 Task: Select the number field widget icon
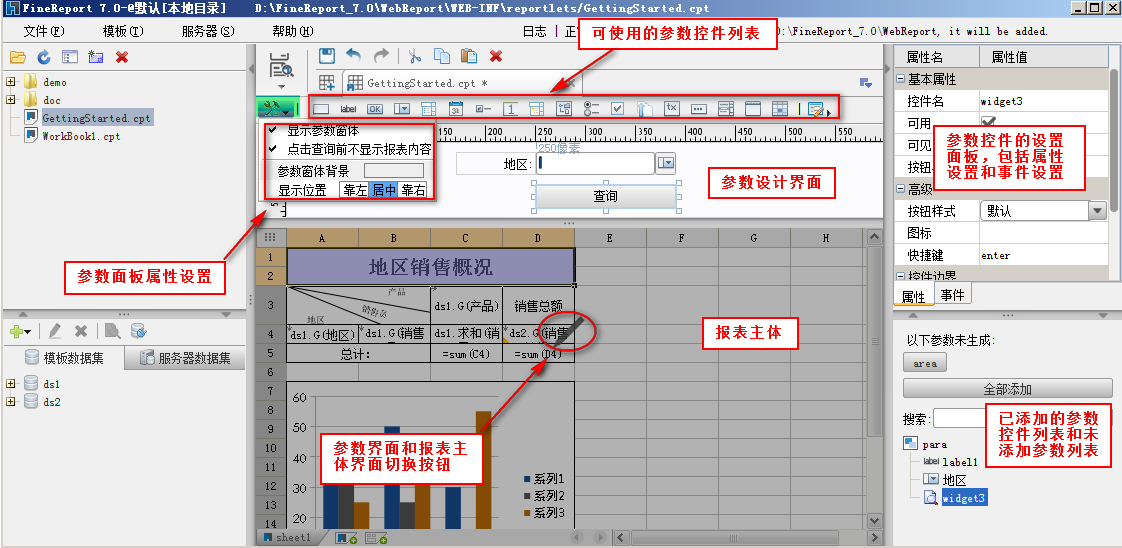coord(509,109)
